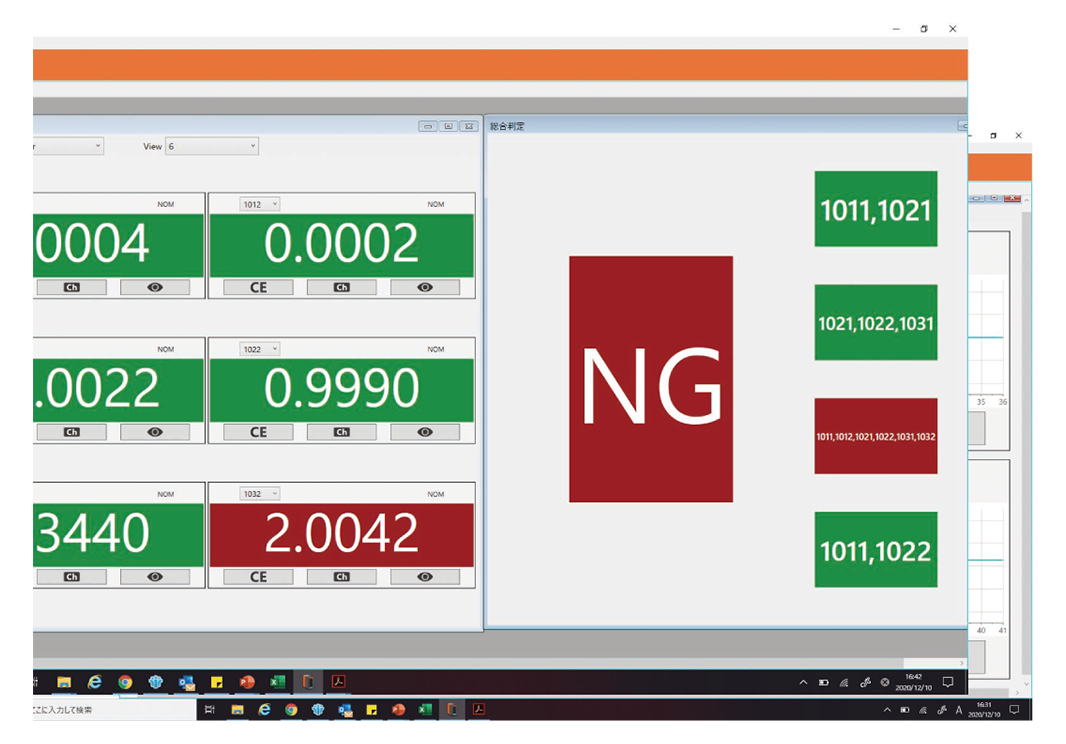
Task: Click the Ch icon in the 1022 panel
Action: [x=341, y=433]
